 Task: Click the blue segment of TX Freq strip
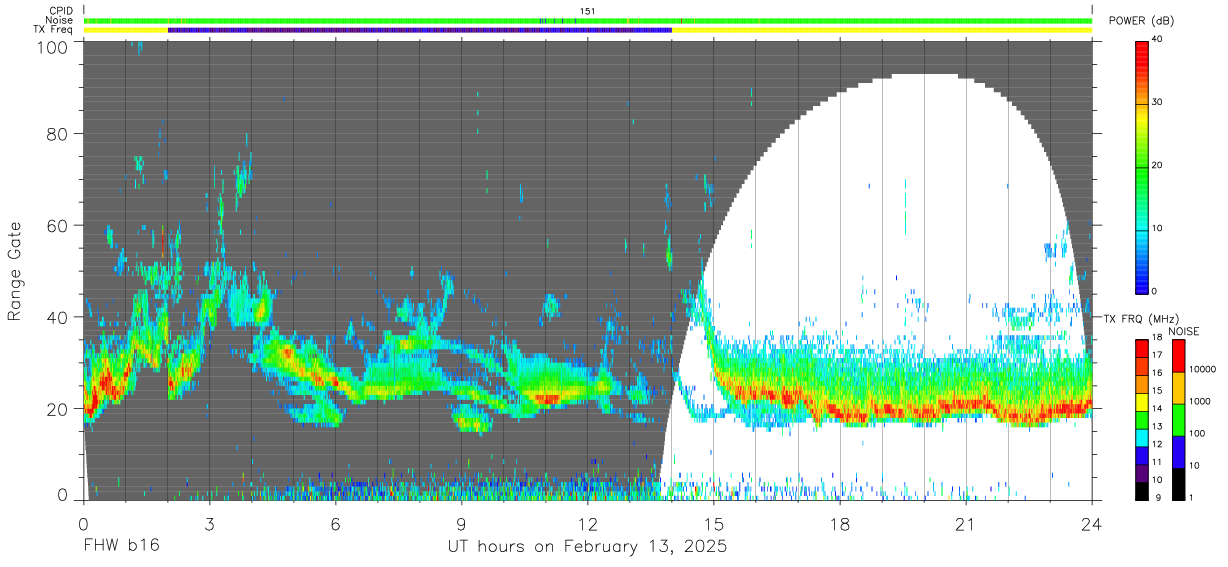pyautogui.click(x=420, y=30)
